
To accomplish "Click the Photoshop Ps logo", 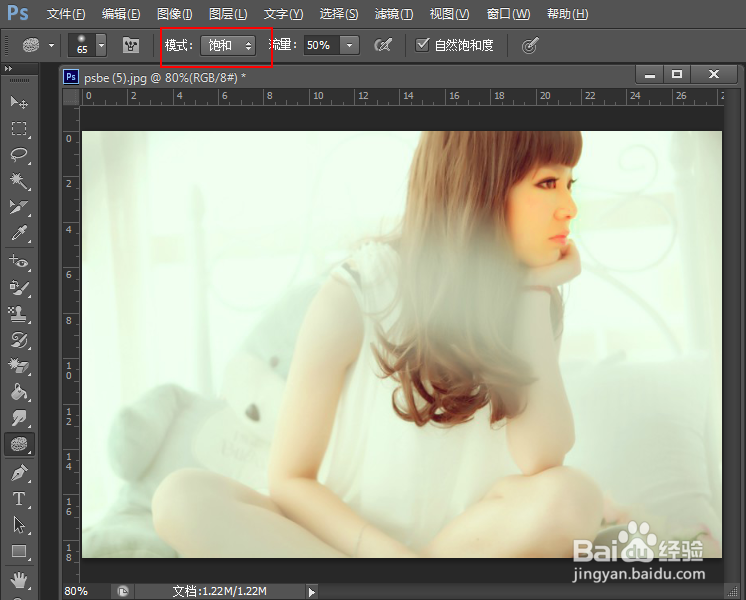I will [x=18, y=13].
